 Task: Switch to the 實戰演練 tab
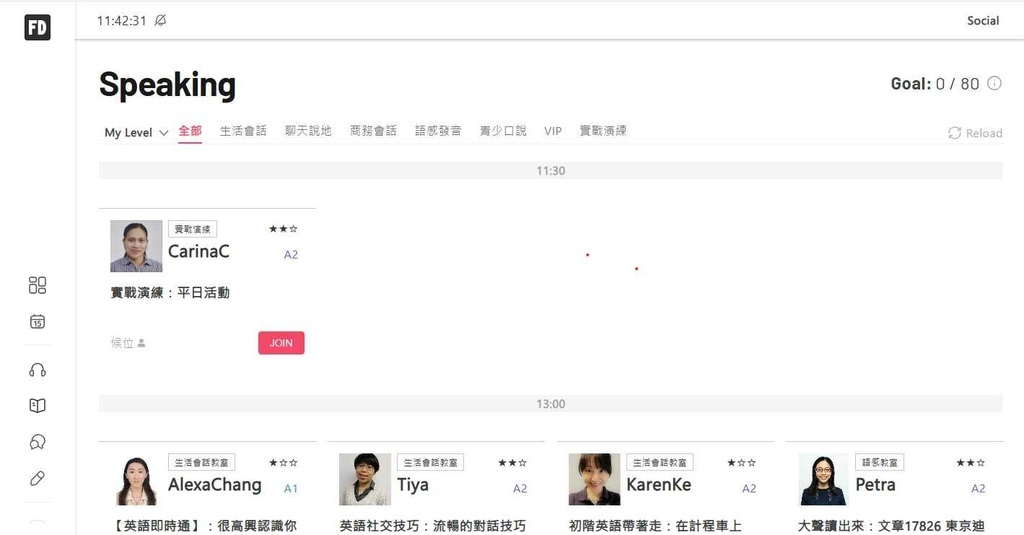click(x=603, y=131)
